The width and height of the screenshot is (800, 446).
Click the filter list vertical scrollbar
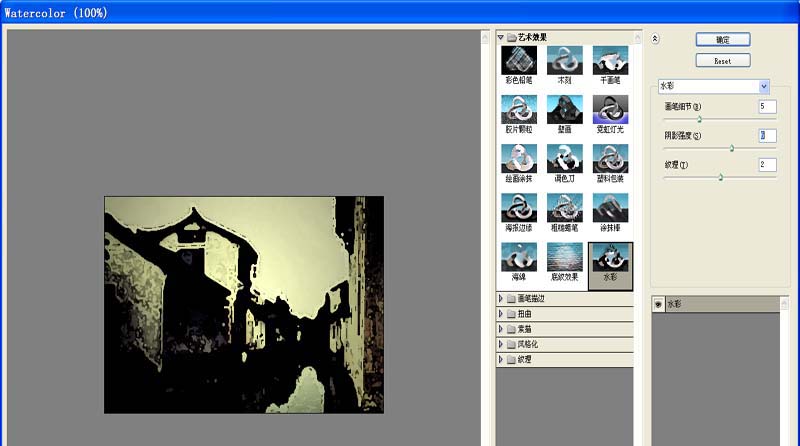638,238
